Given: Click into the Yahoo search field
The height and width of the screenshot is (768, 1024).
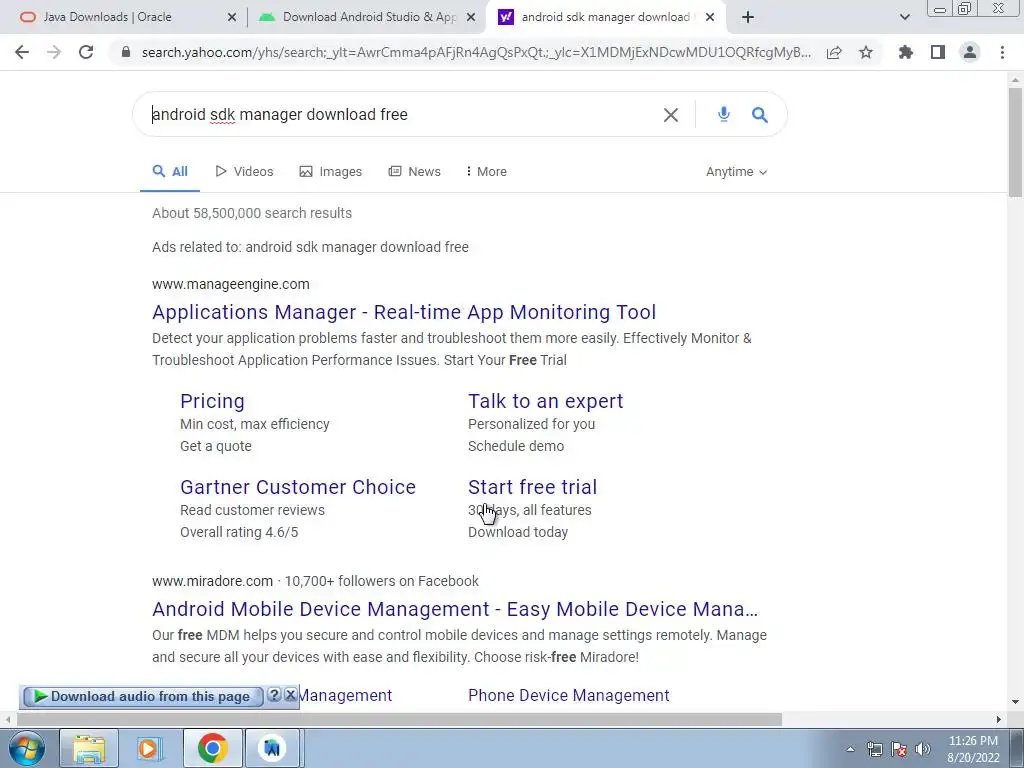Looking at the screenshot, I should click(398, 115).
